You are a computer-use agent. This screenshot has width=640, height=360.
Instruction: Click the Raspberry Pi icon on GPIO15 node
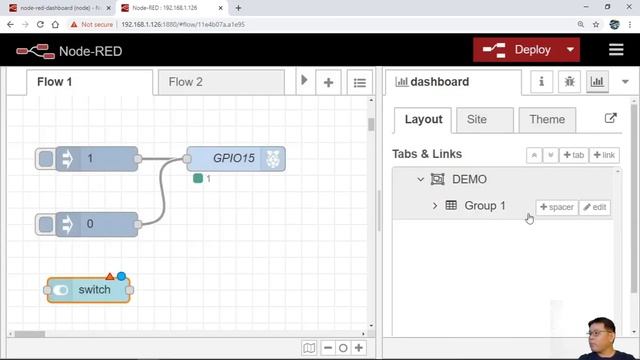tap(273, 158)
